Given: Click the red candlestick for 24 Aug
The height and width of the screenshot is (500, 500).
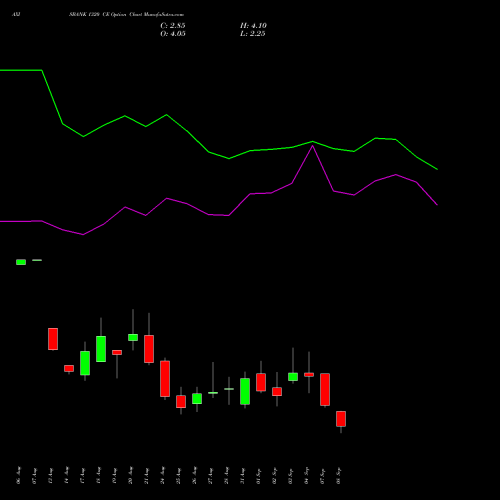Looking at the screenshot, I should point(165,379).
